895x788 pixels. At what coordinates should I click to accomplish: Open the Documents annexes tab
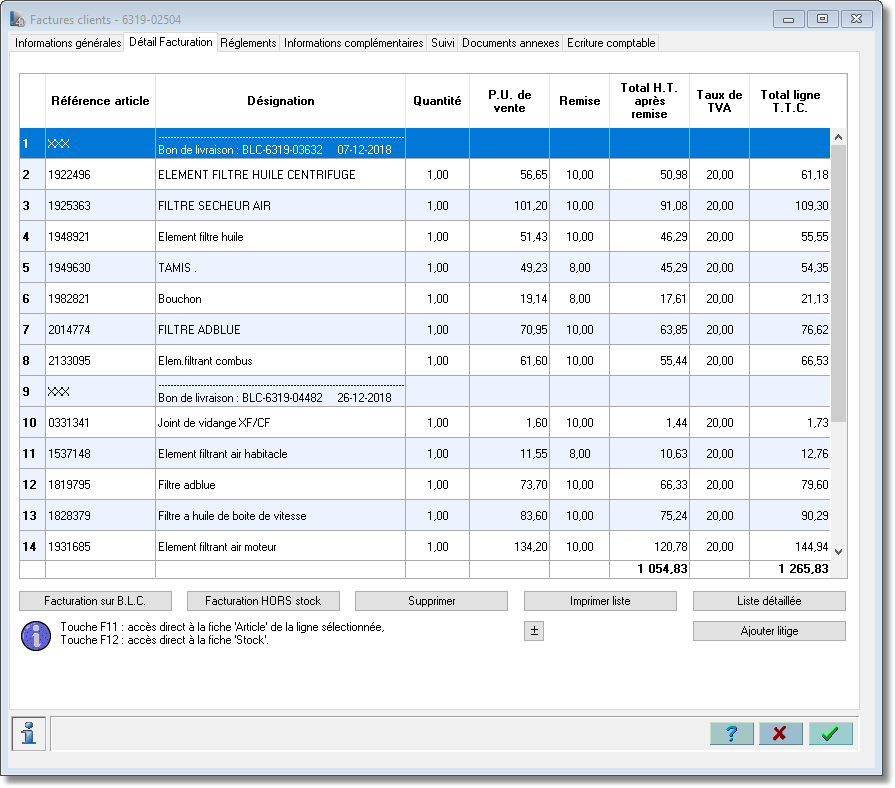click(510, 43)
